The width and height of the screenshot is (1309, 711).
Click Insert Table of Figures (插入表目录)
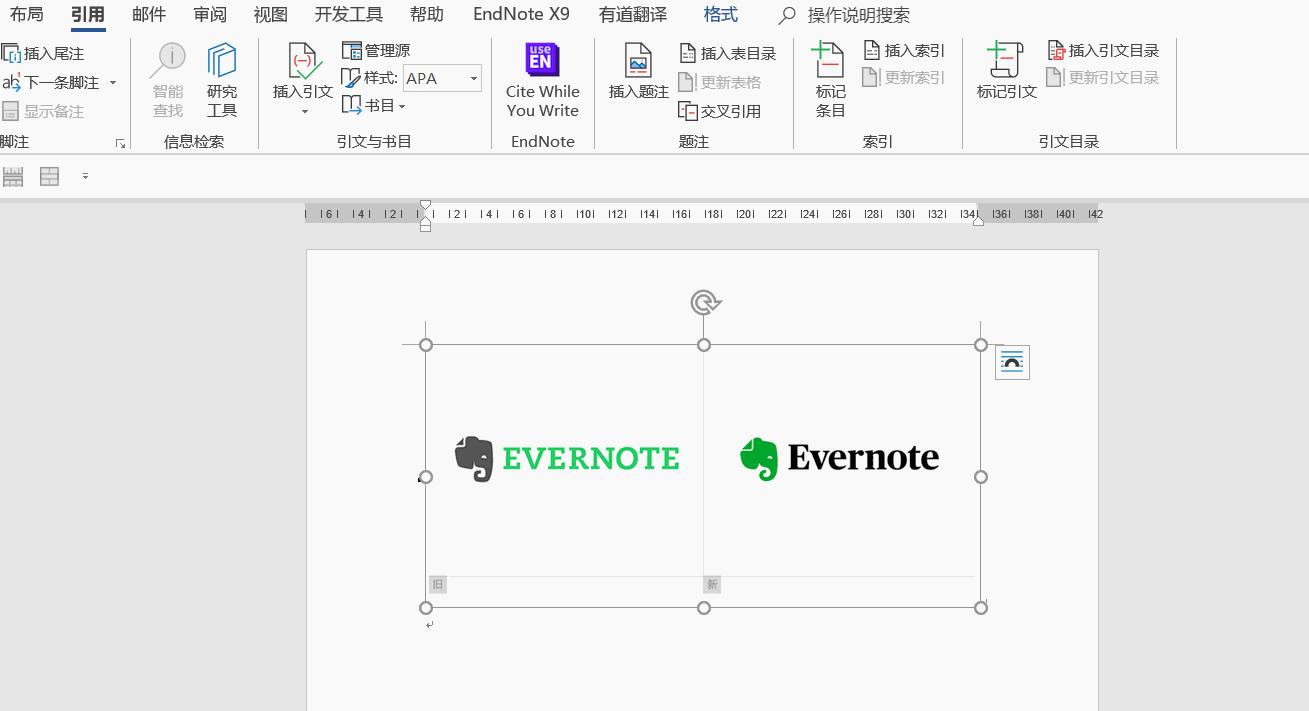click(x=728, y=53)
